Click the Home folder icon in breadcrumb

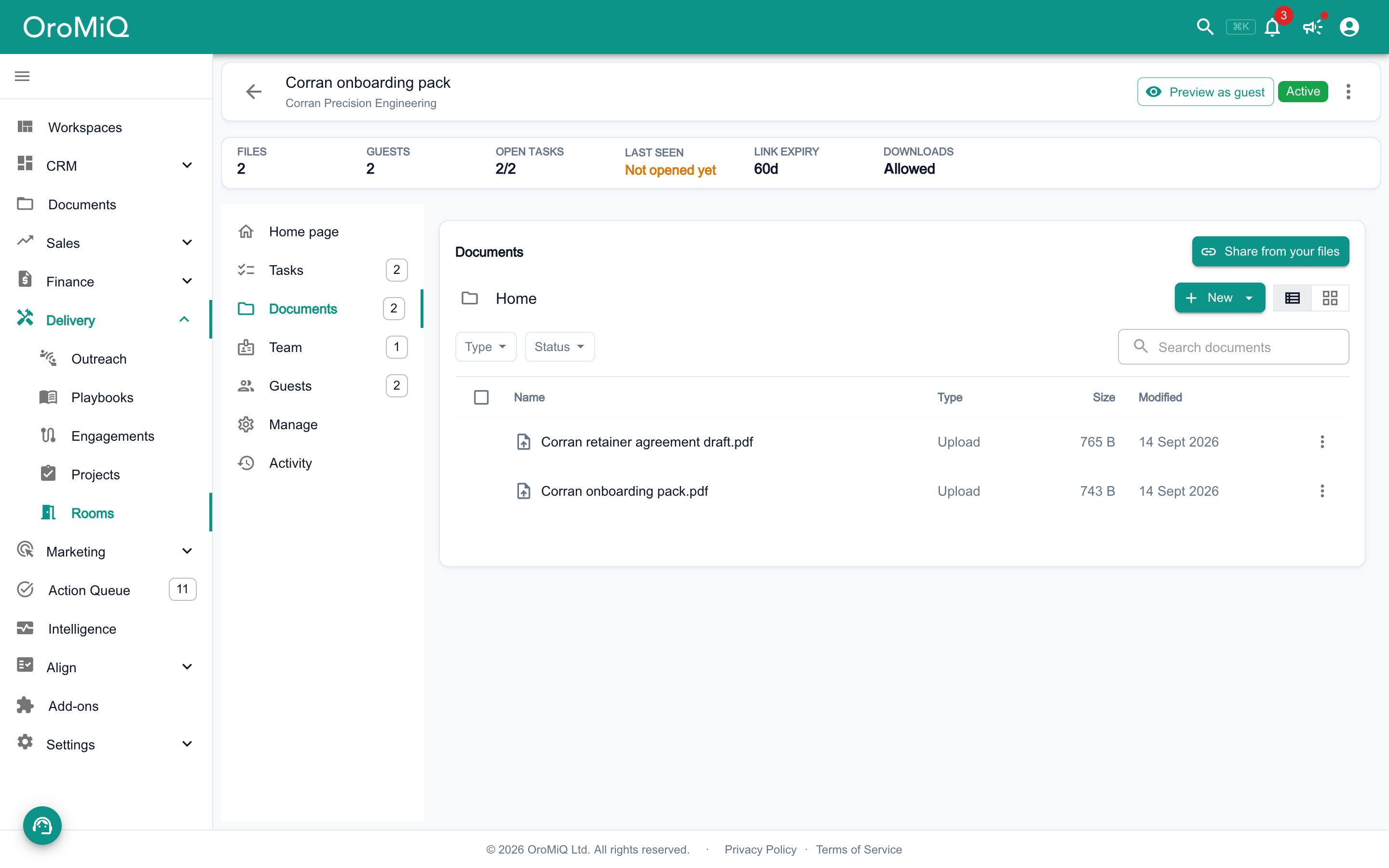tap(469, 298)
